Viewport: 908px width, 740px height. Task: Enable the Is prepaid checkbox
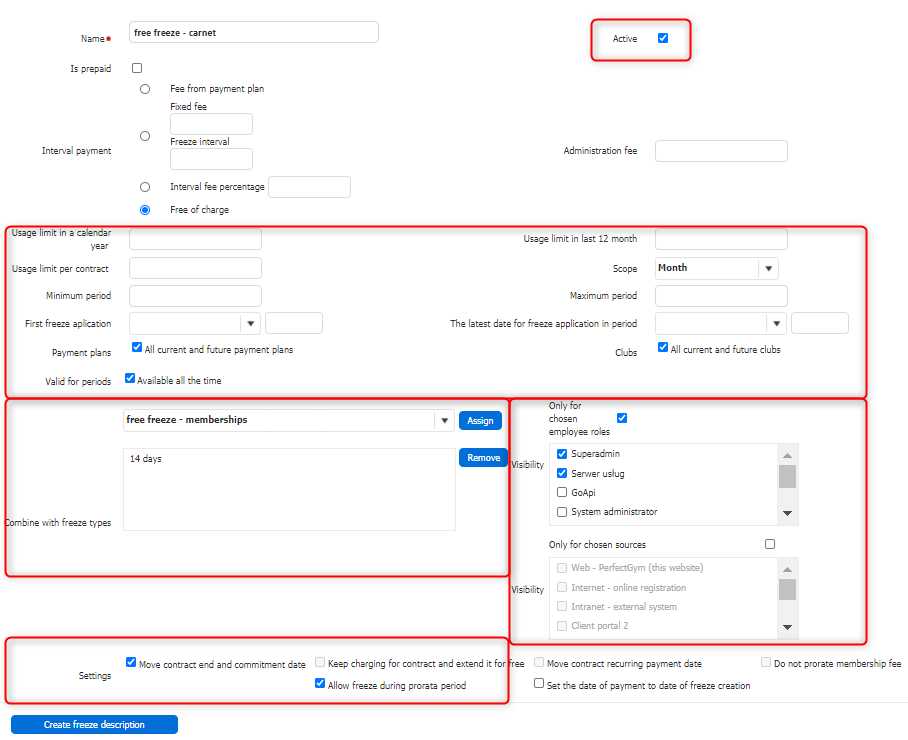137,68
